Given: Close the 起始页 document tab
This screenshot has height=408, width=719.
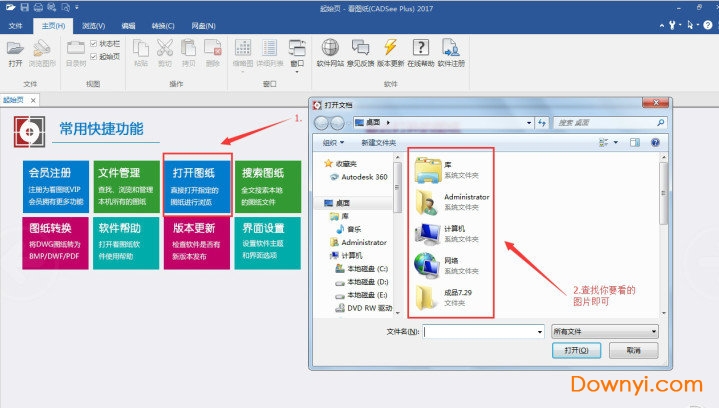Looking at the screenshot, I should 33,100.
